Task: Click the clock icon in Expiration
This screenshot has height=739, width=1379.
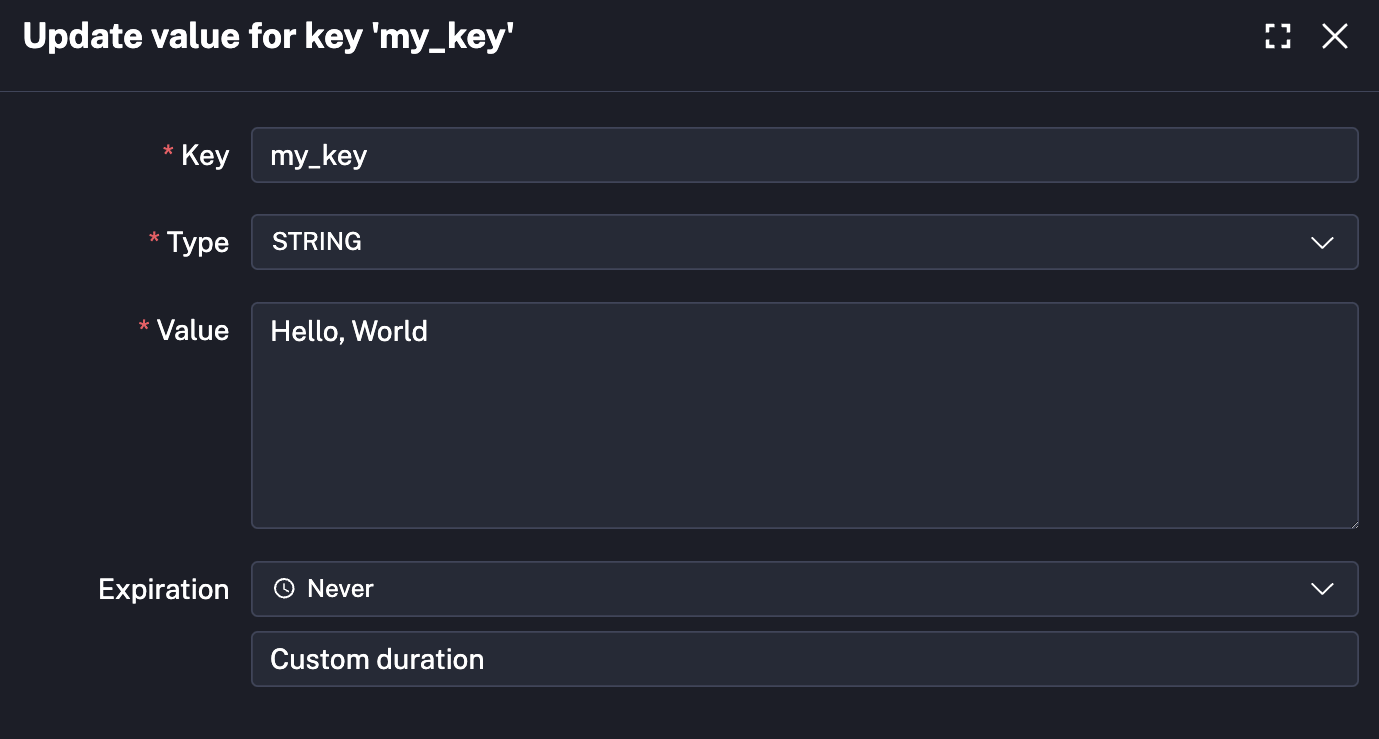Action: pos(284,589)
